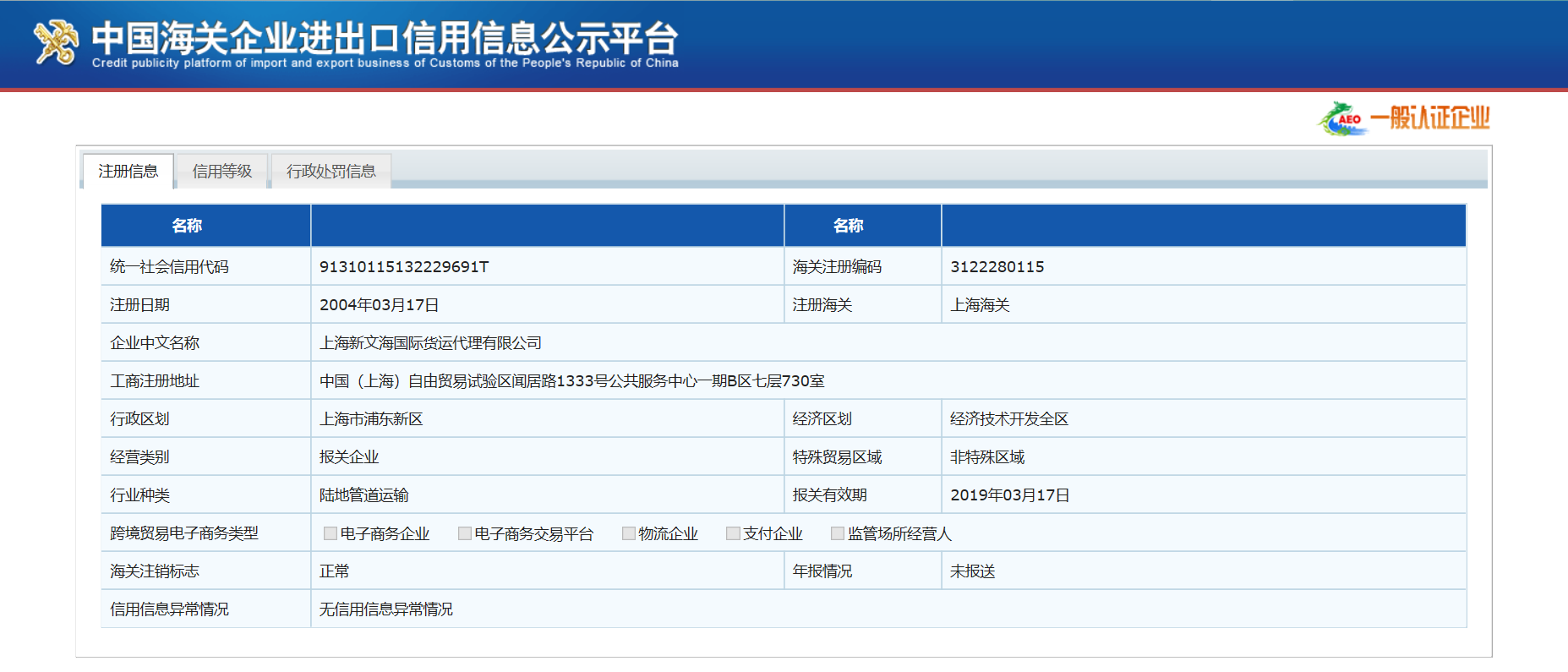
Task: Select customs registration code 3122280115
Action: (997, 267)
